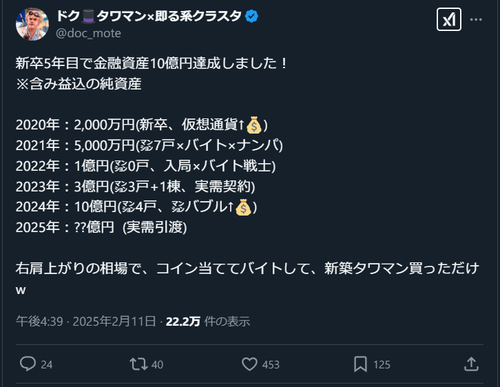Image resolution: width=500 pixels, height=387 pixels.
Task: Click the repost count 40
Action: 157,365
